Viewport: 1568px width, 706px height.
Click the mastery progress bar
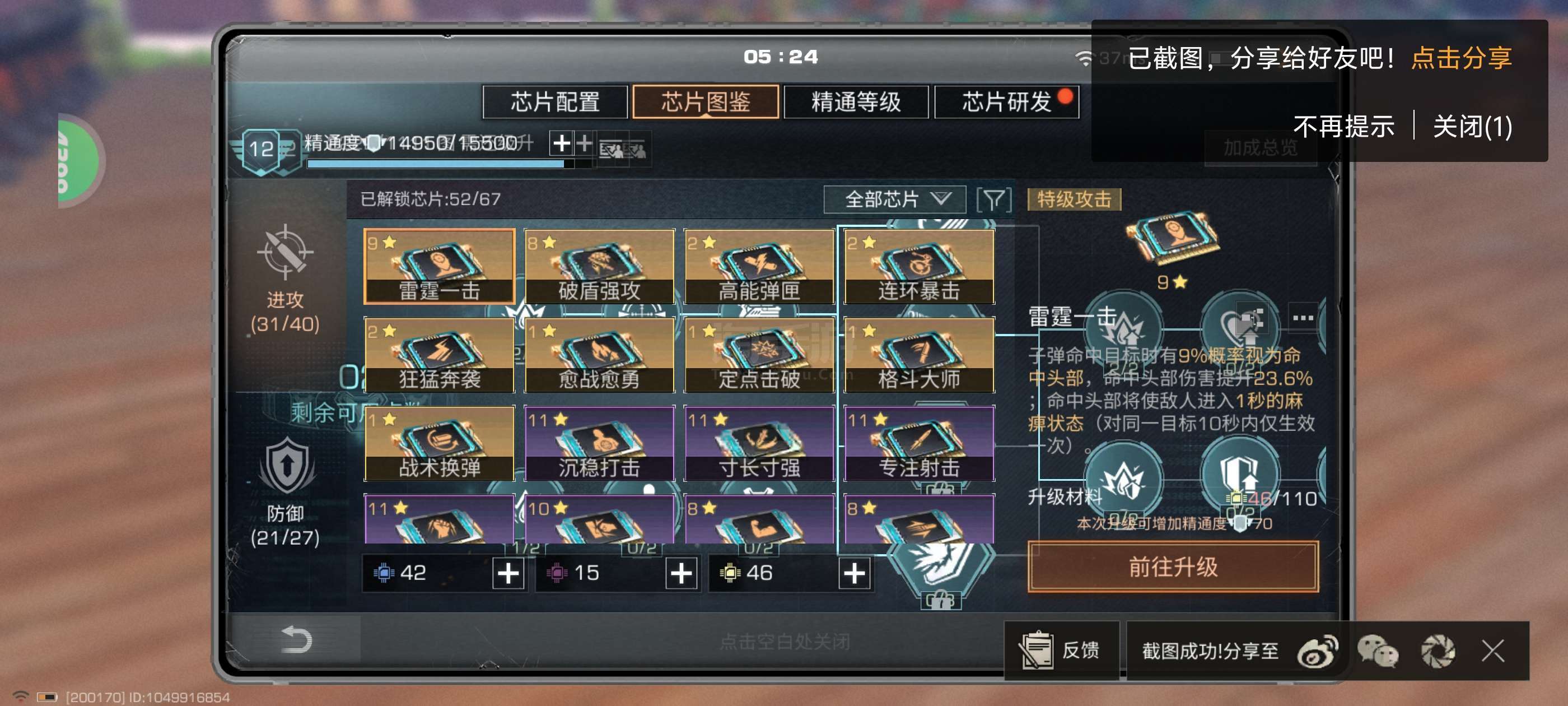pos(441,163)
